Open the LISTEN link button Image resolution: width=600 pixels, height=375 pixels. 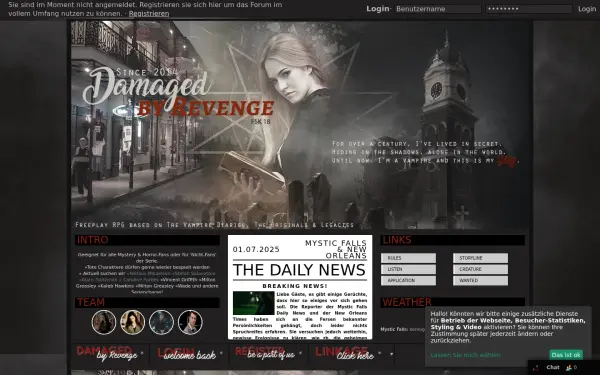point(408,269)
